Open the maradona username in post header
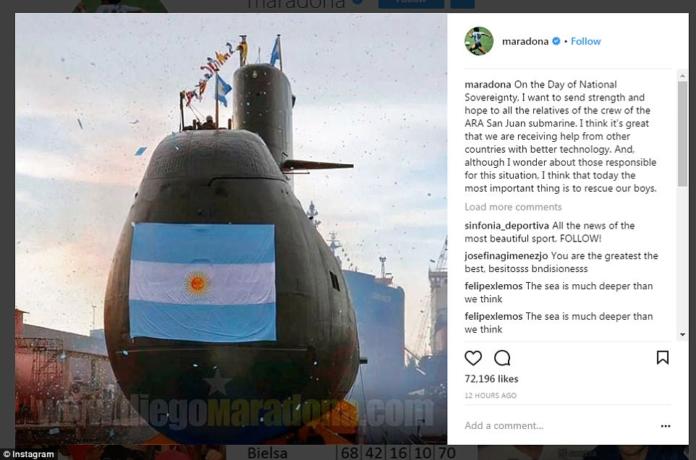The height and width of the screenshot is (460, 696). (525, 41)
